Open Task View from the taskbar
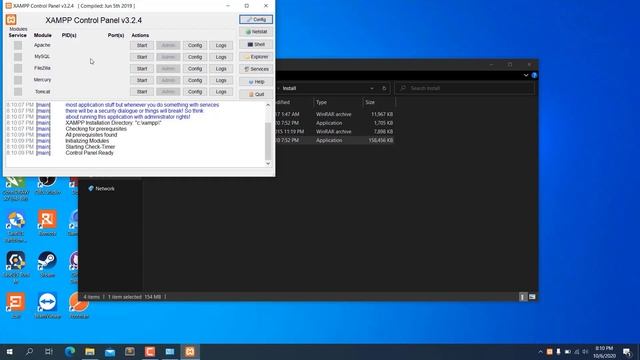The image size is (640, 360). tap(49, 351)
